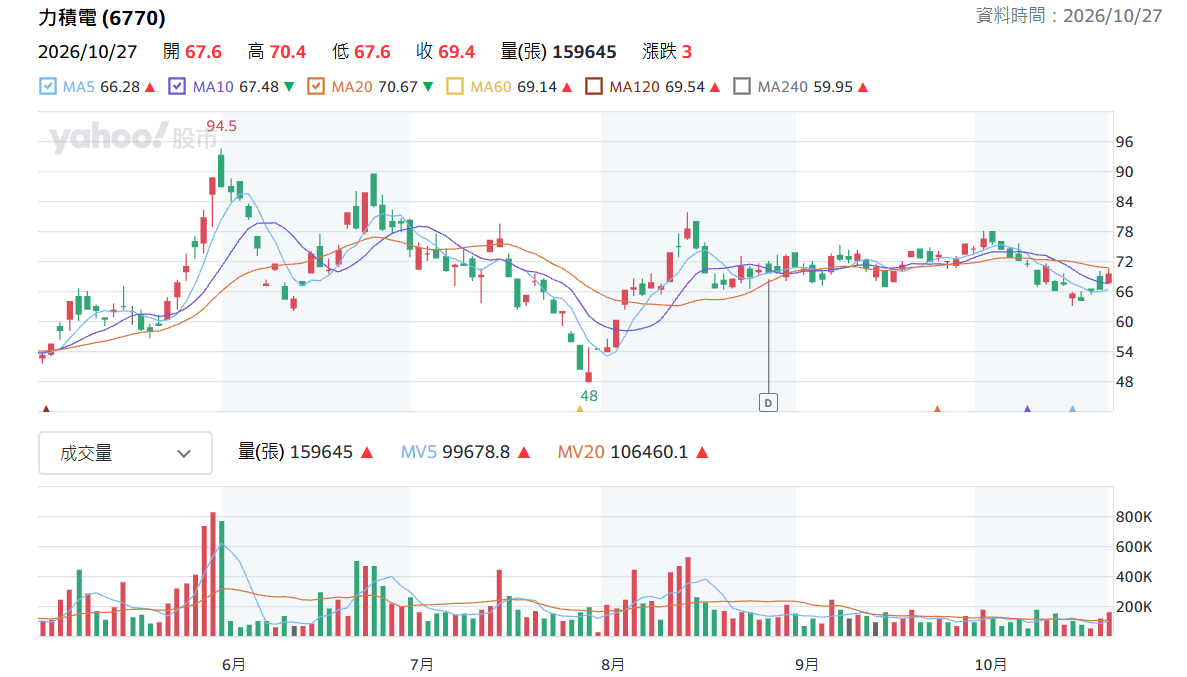
Task: Click the orange event triangle on the chart baseline
Action: 937,409
